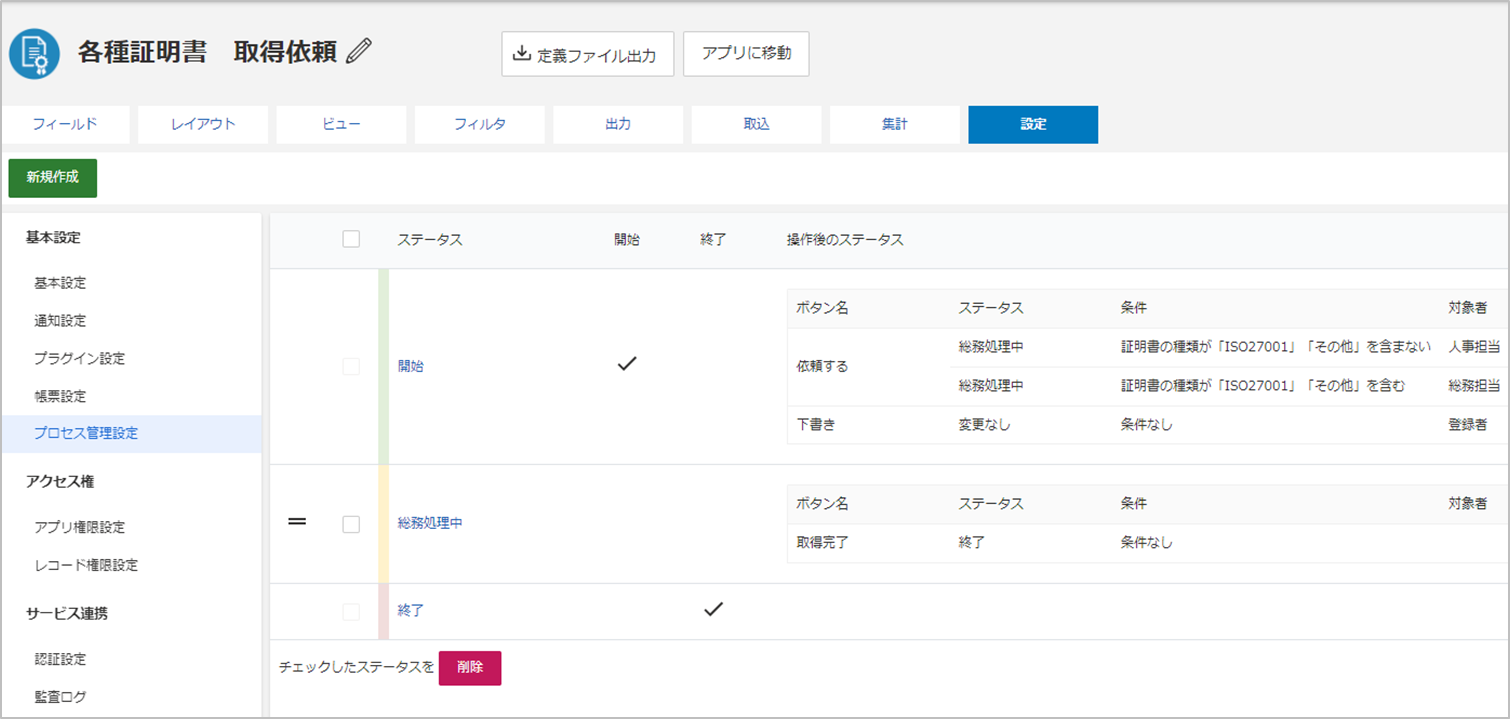
Task: Click the checkmark in the 開始 column
Action: [627, 365]
